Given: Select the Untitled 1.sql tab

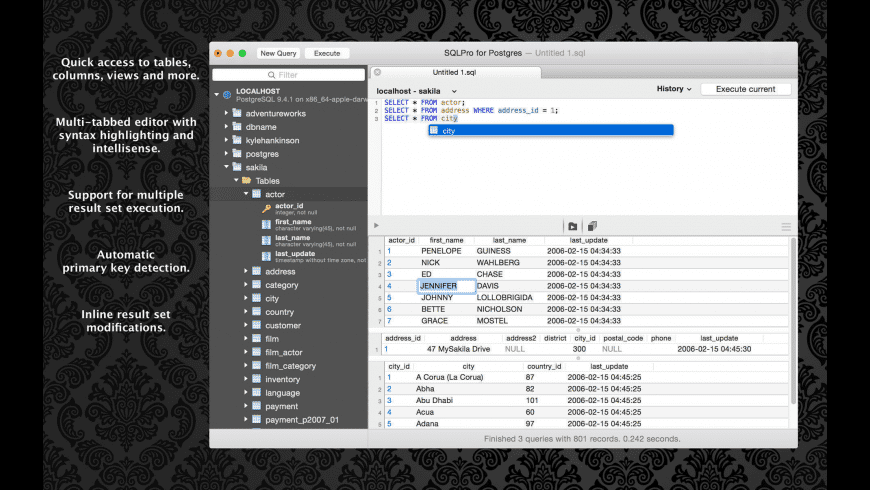Looking at the screenshot, I should pyautogui.click(x=454, y=72).
